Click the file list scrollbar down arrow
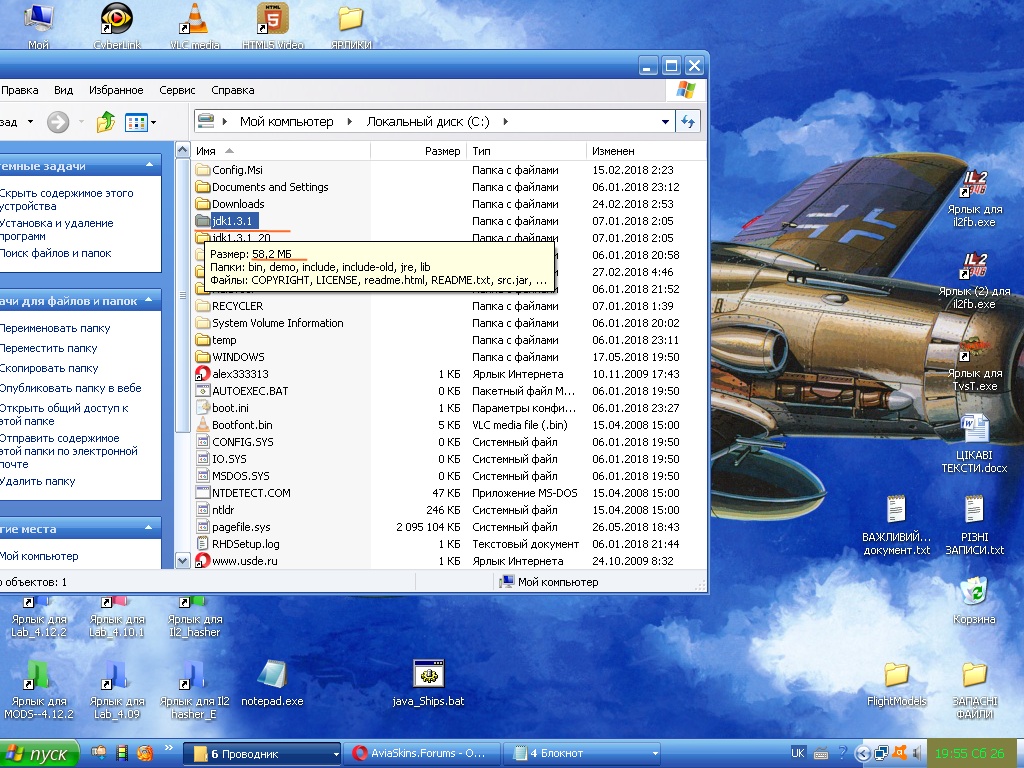The image size is (1024, 768). point(182,561)
